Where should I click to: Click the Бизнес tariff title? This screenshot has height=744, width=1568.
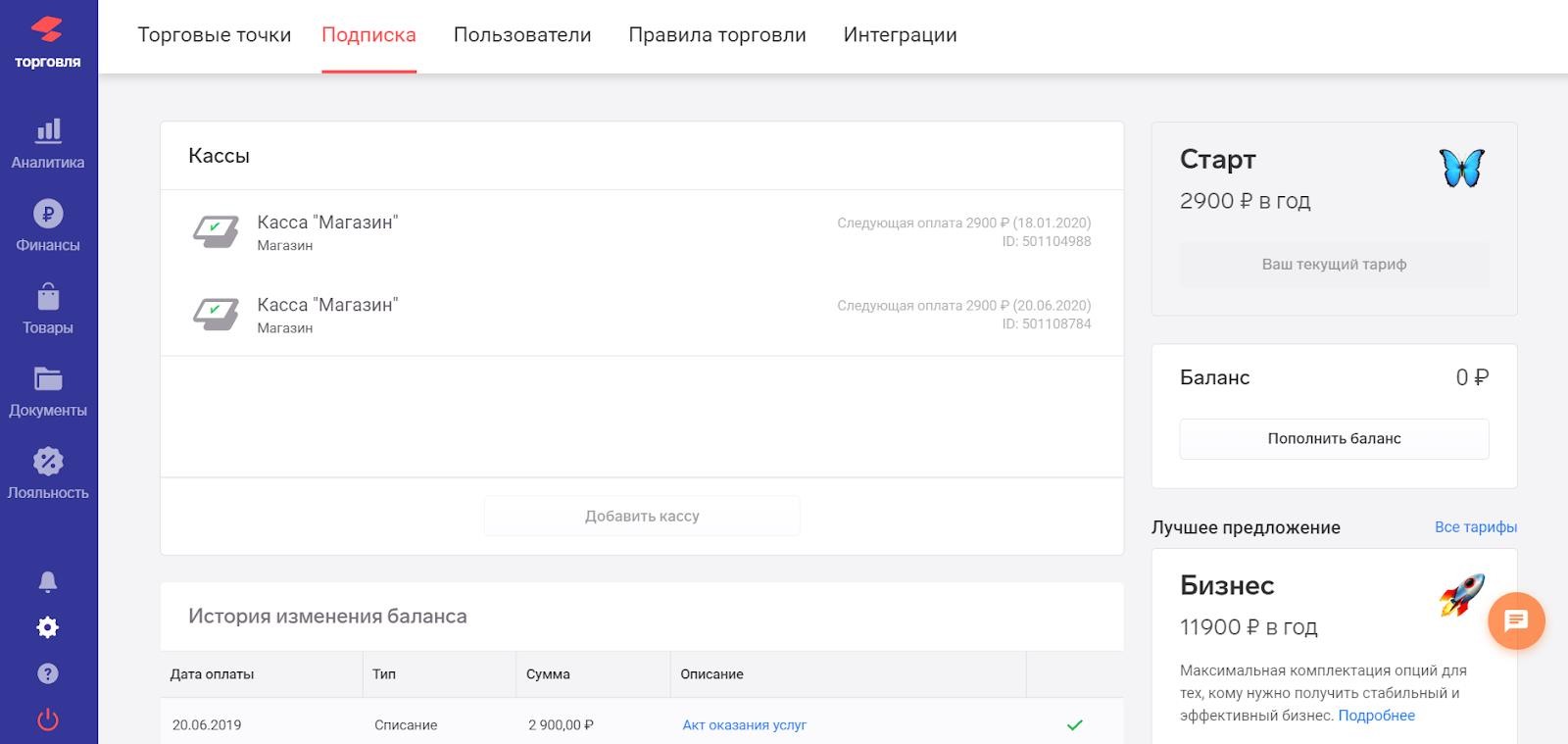point(1227,585)
